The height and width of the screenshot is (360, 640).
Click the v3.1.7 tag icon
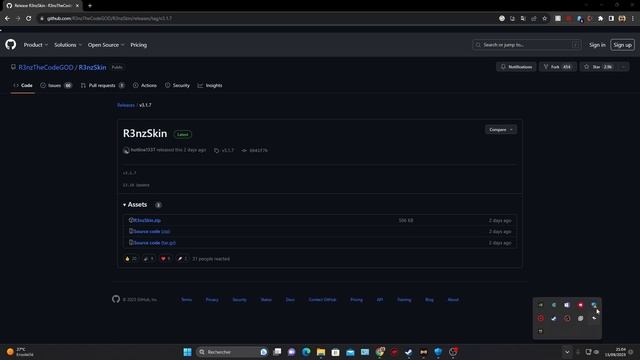tap(216, 150)
